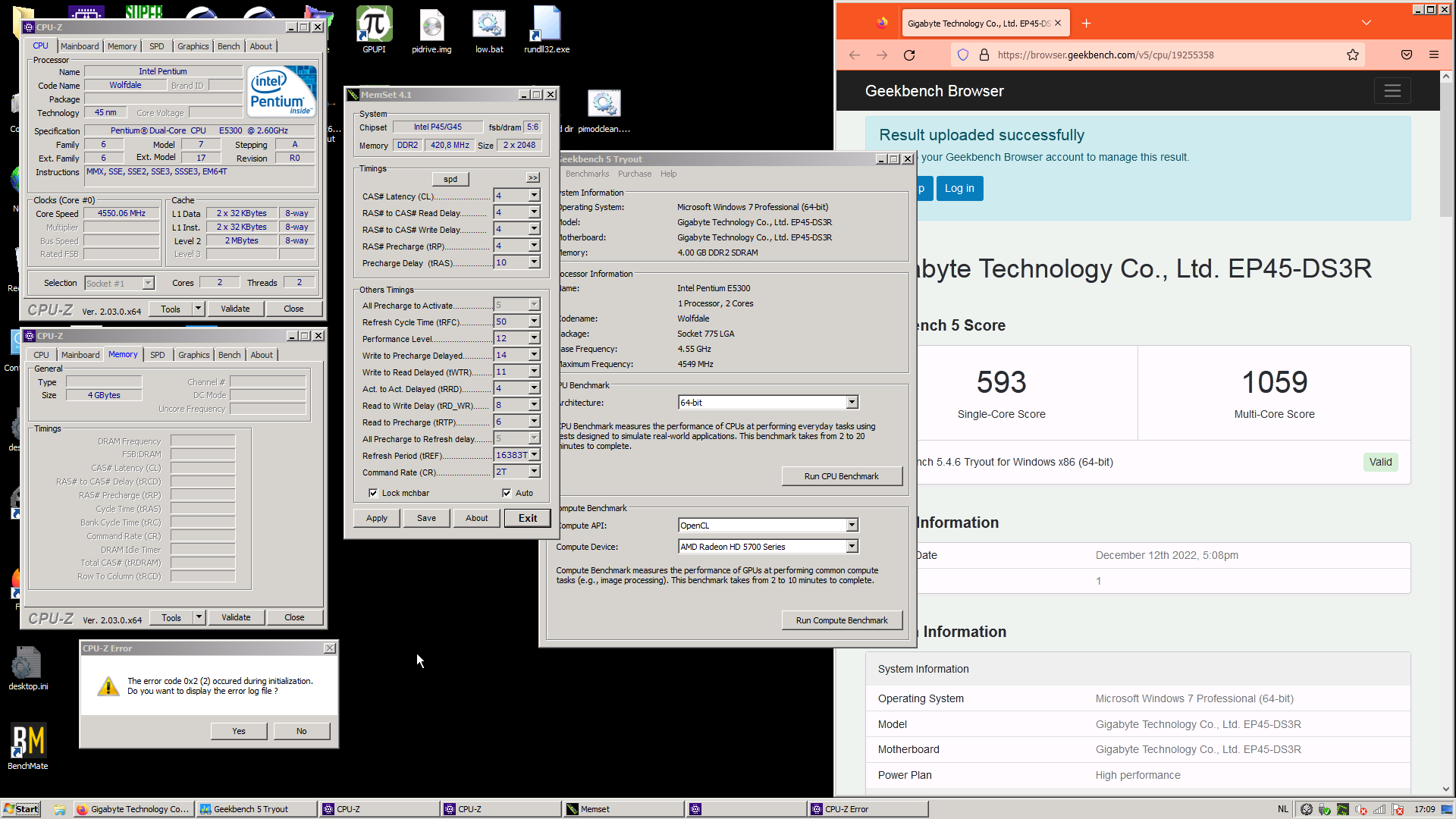Open the Geekbench Purchase menu
Viewport: 1456px width, 819px height.
(x=635, y=174)
